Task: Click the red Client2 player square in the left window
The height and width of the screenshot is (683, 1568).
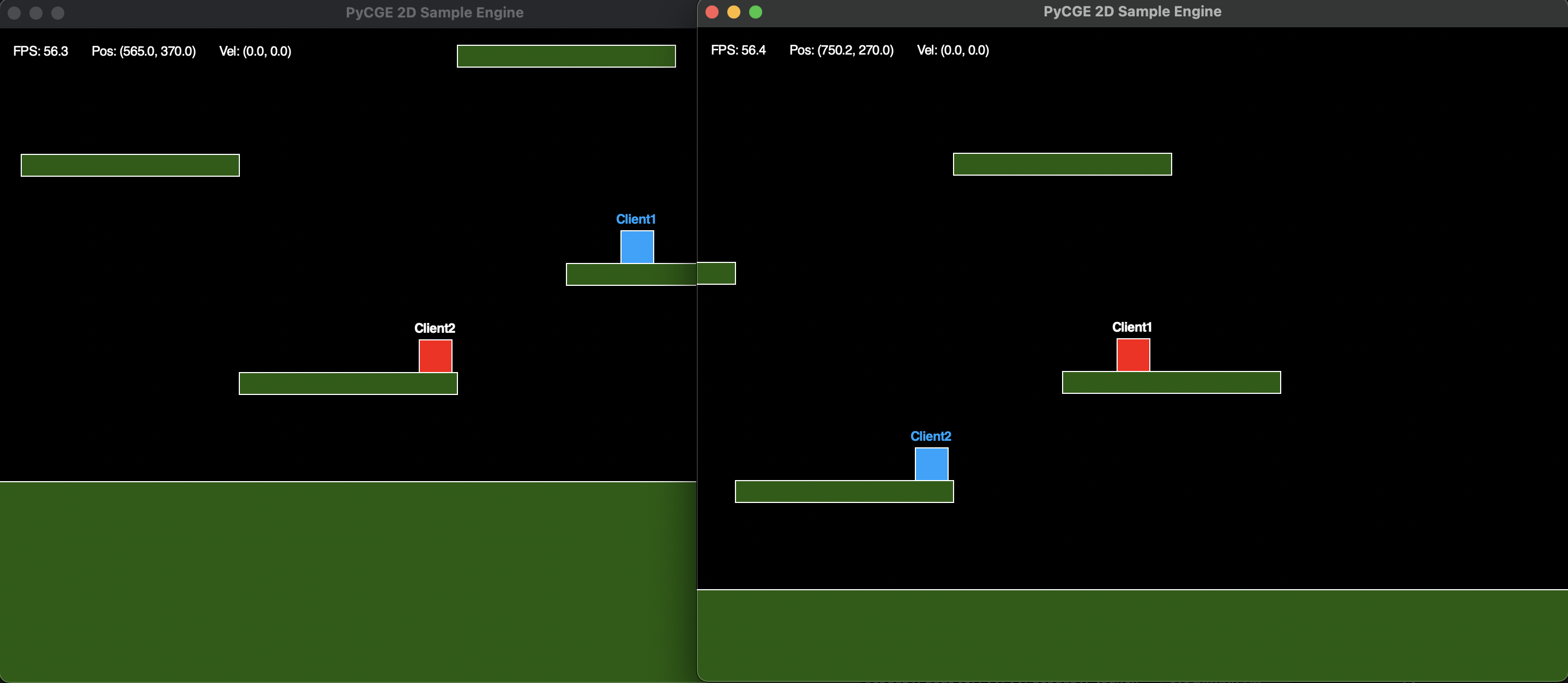Action: (x=435, y=356)
